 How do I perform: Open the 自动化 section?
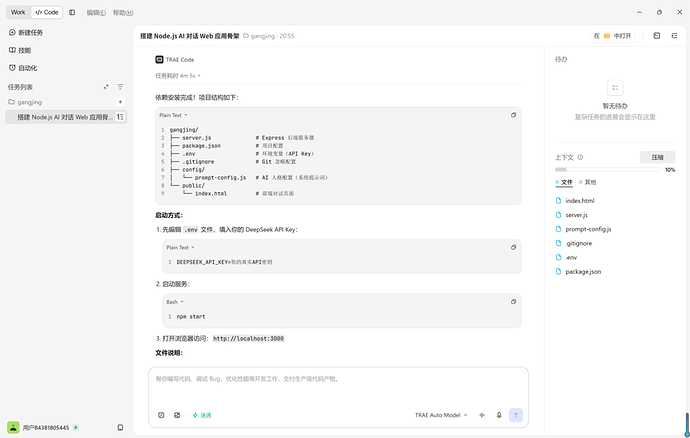(x=23, y=68)
